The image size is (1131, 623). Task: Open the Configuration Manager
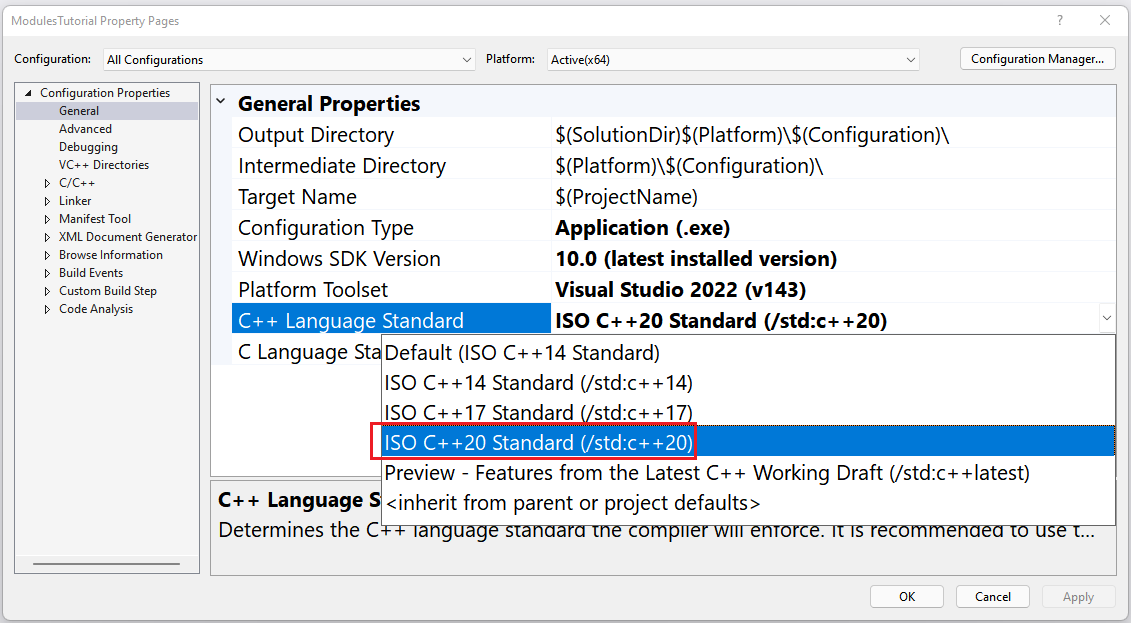coord(1037,58)
